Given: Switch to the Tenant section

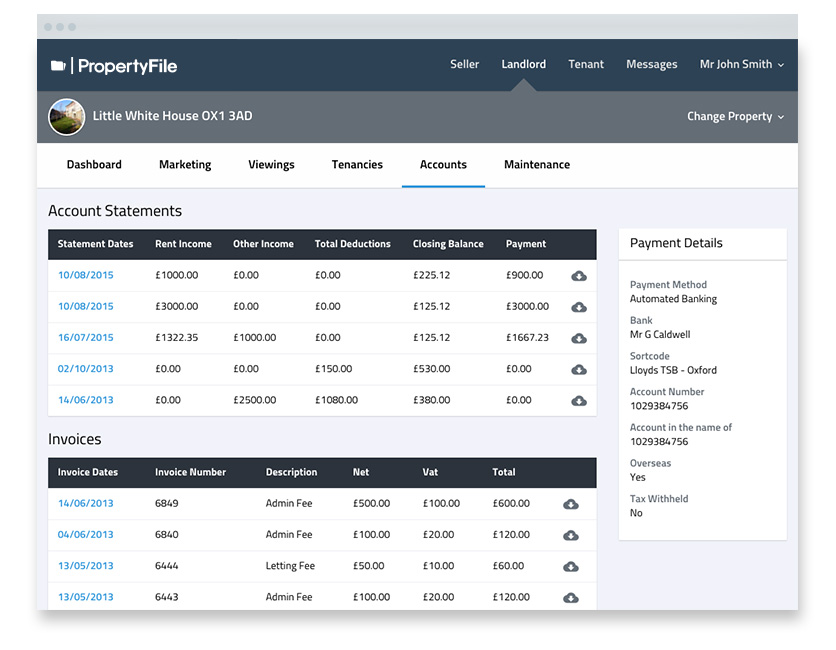Looking at the screenshot, I should (586, 64).
